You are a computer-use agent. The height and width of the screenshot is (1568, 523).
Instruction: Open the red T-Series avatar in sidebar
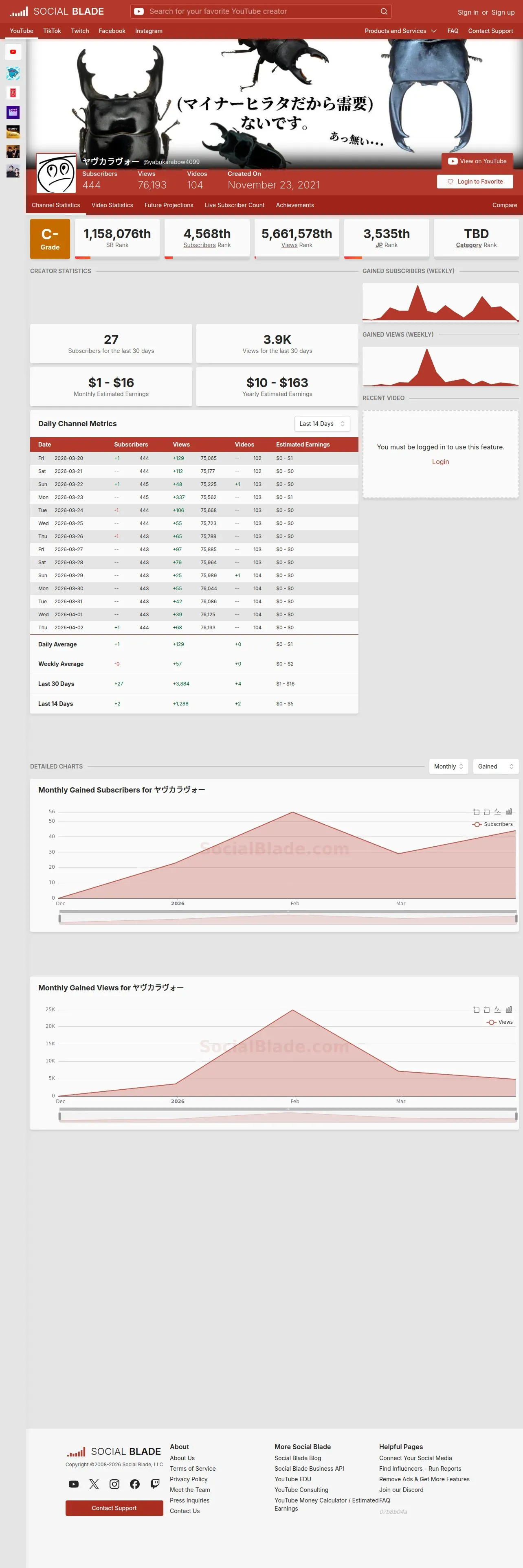[x=13, y=92]
